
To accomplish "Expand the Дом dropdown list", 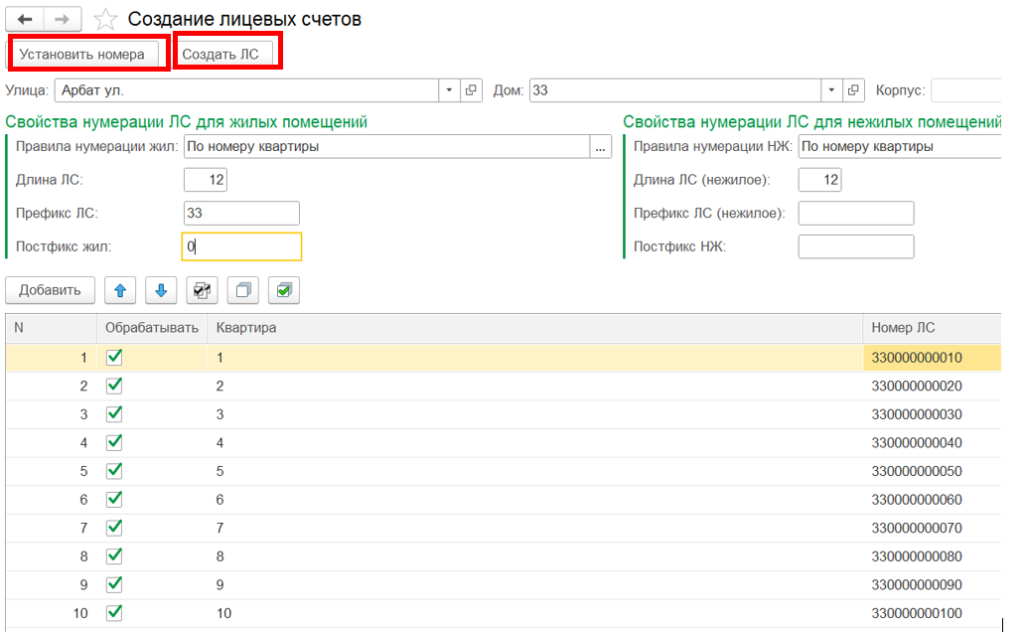I will (x=831, y=90).
